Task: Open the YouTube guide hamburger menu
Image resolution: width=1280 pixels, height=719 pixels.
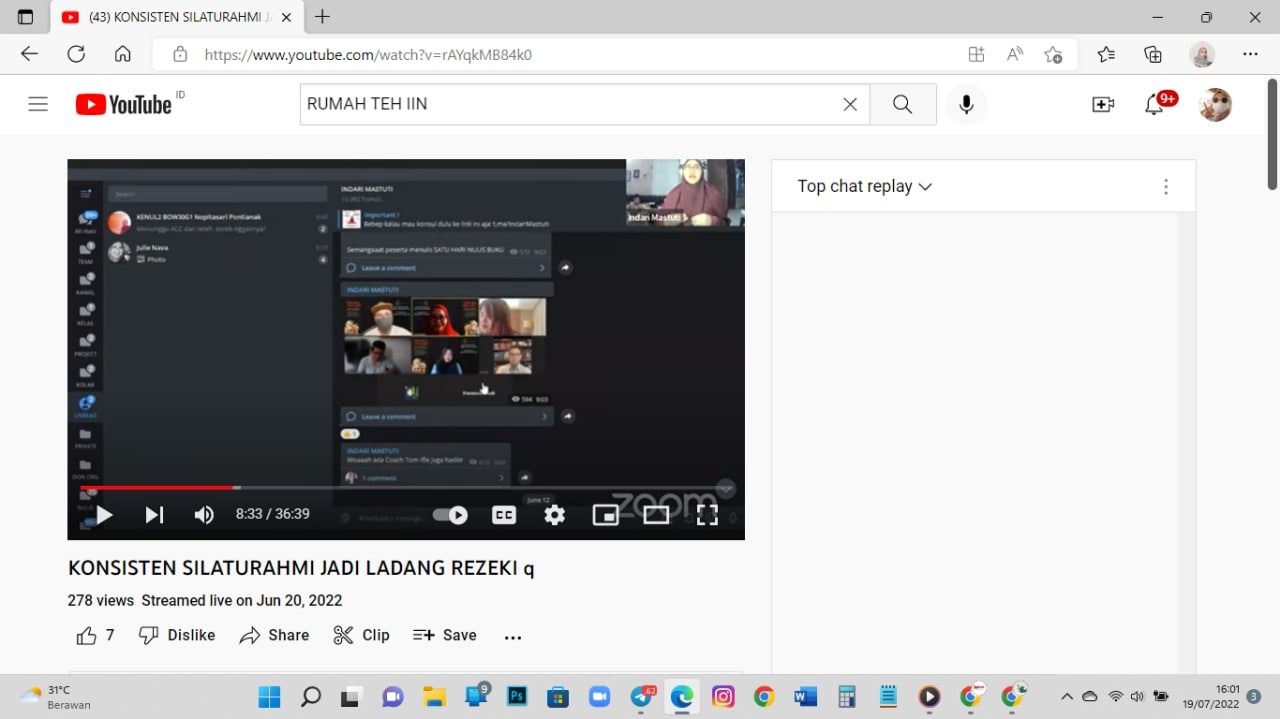Action: pyautogui.click(x=38, y=104)
